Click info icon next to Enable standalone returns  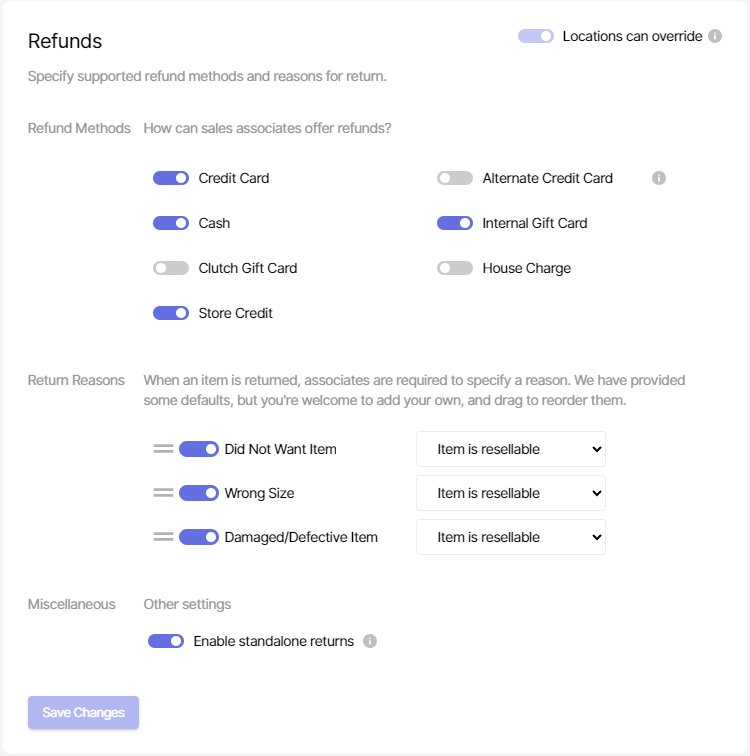[370, 641]
